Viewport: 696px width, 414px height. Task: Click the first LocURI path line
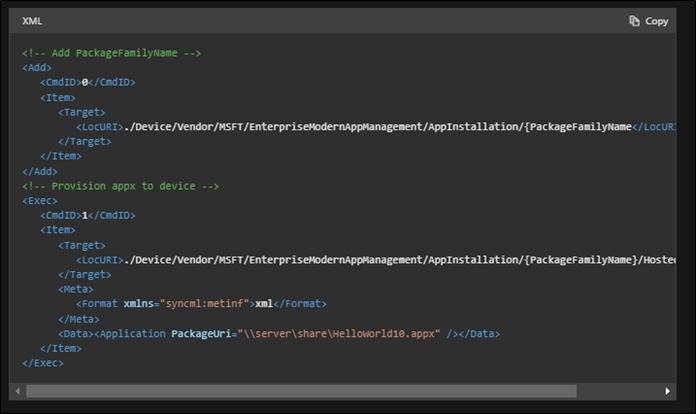point(376,127)
